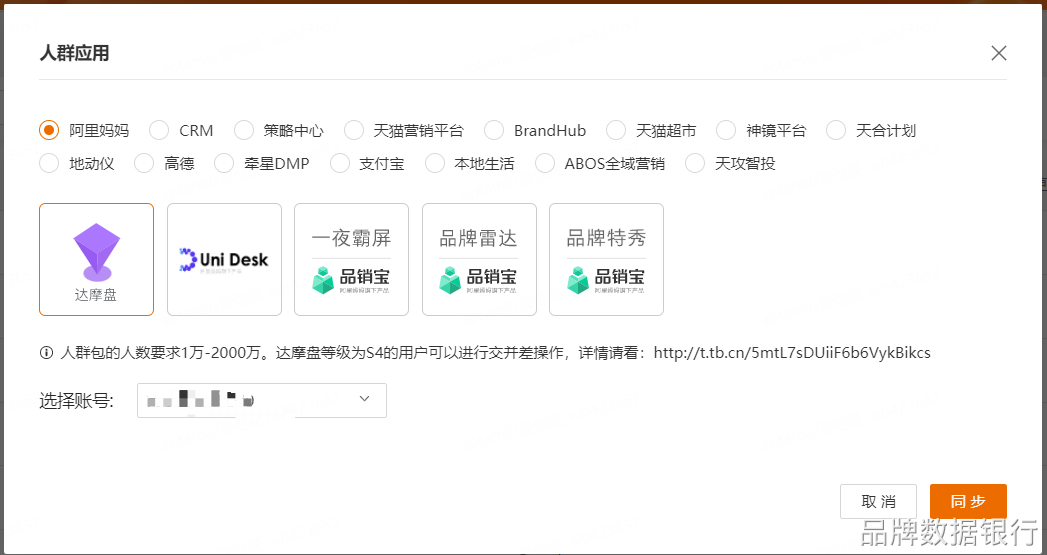The image size is (1047, 555).
Task: Open the 选择账号 account dropdown
Action: [x=262, y=401]
